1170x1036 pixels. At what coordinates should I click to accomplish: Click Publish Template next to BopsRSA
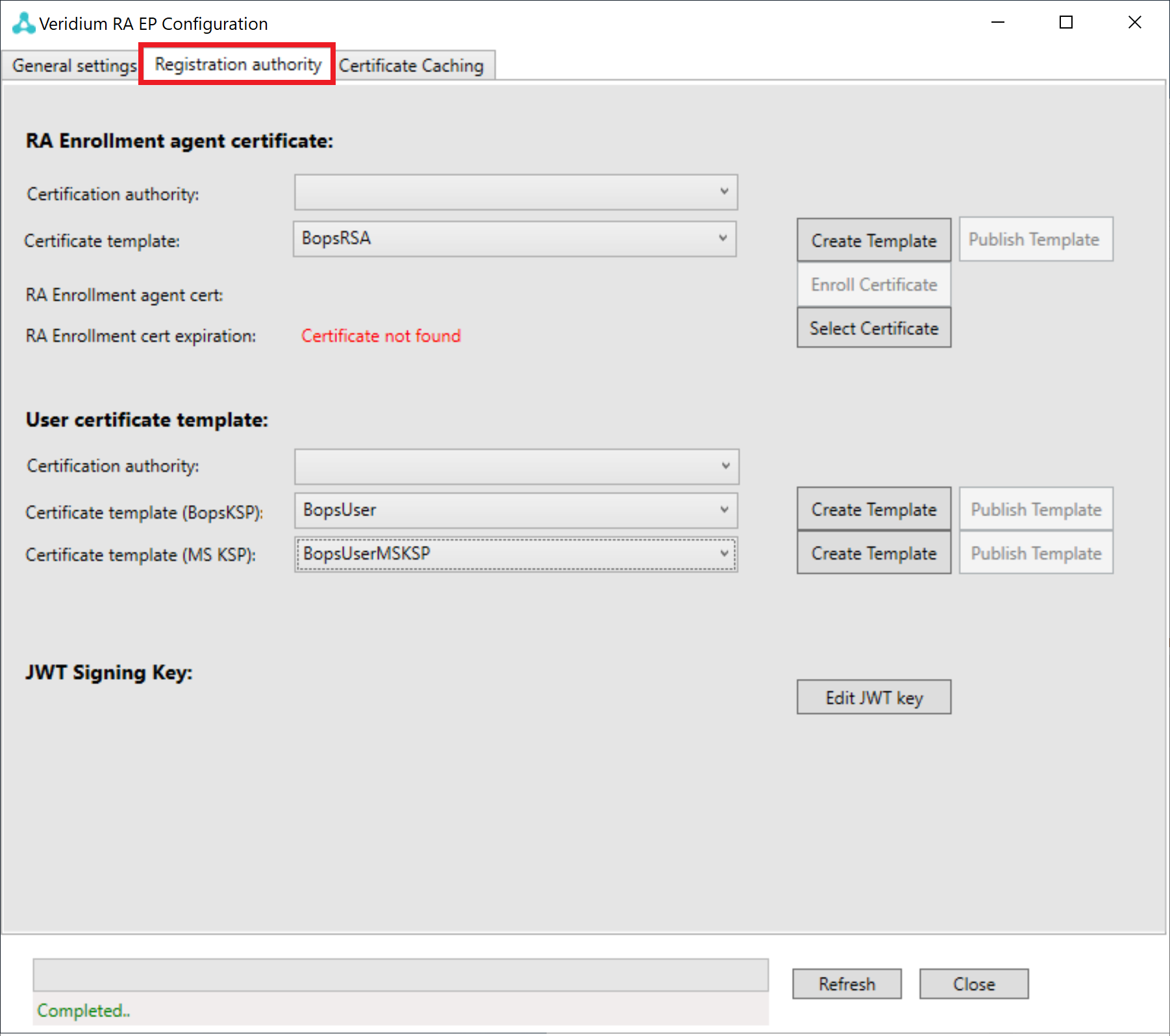[1035, 240]
